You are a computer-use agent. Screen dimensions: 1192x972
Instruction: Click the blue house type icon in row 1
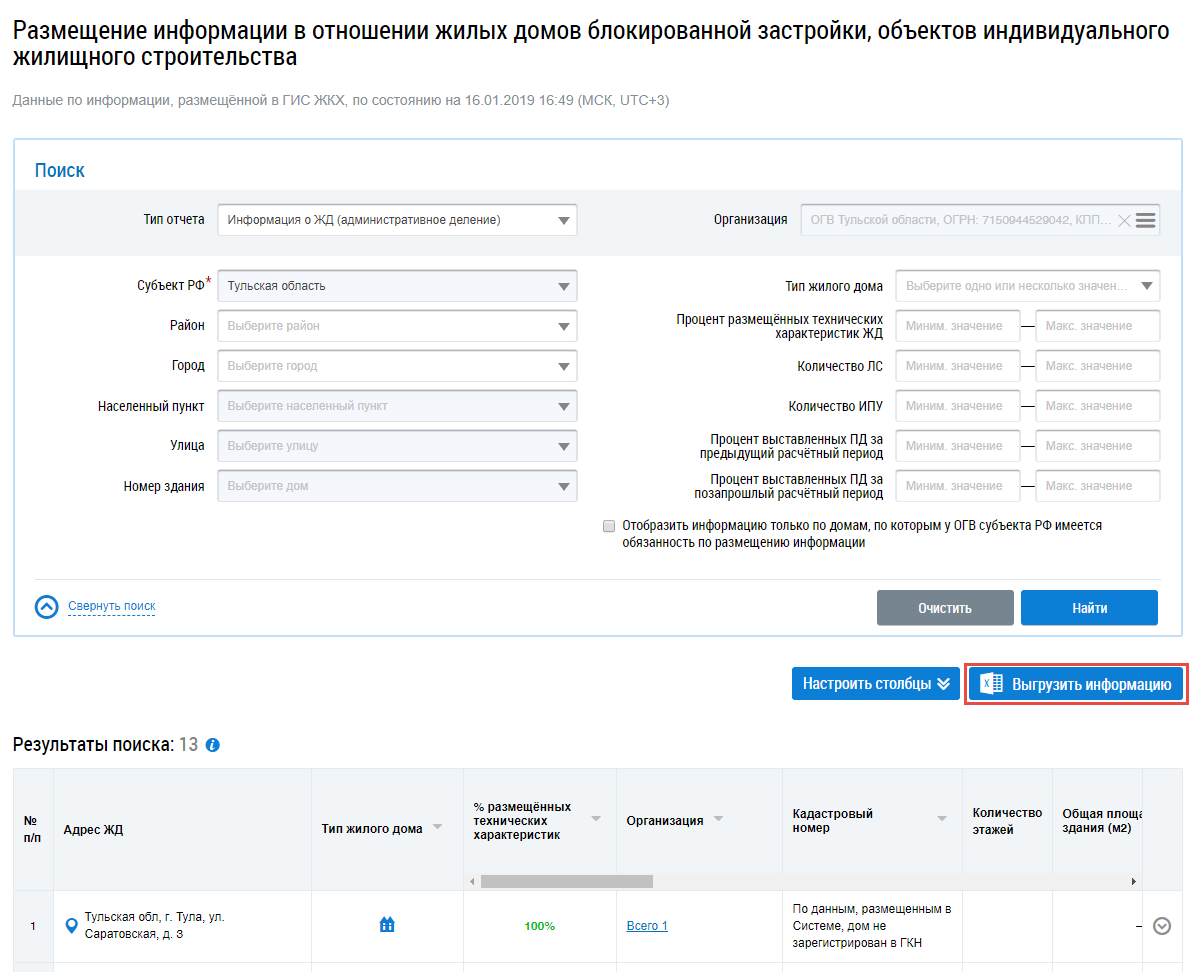click(x=387, y=925)
